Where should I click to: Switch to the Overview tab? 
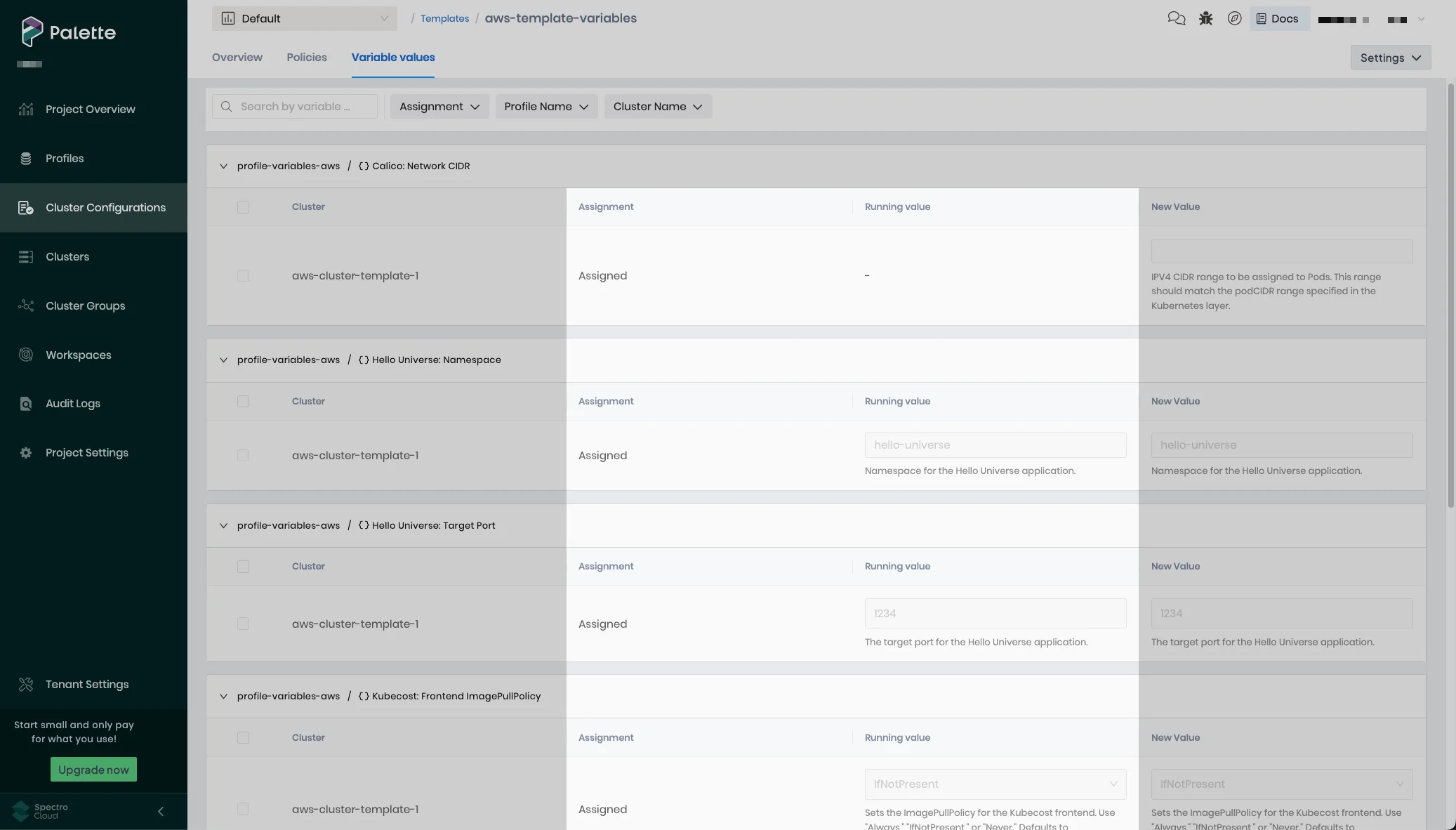pyautogui.click(x=237, y=58)
